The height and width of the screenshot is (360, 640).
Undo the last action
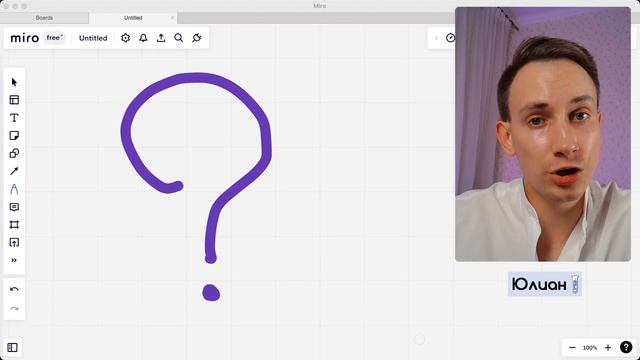tap(14, 289)
